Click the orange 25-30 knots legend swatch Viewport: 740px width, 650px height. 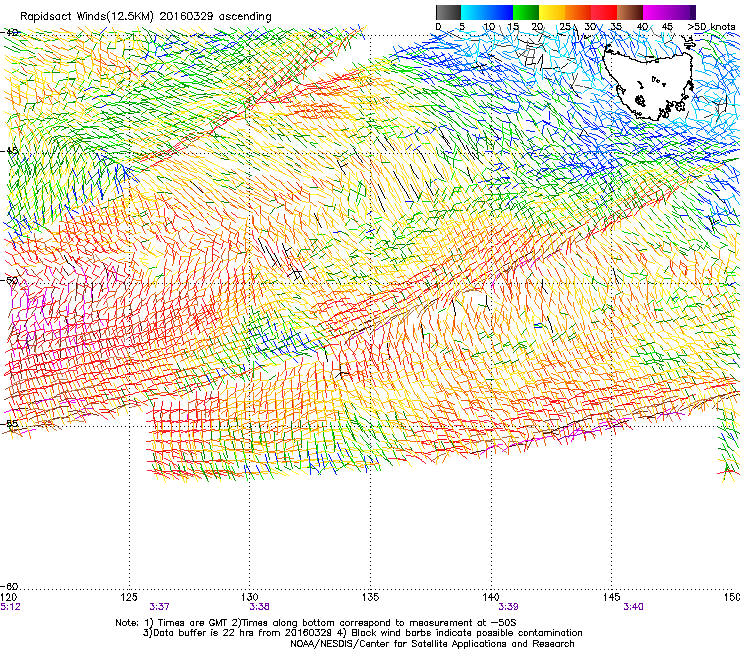coord(578,12)
